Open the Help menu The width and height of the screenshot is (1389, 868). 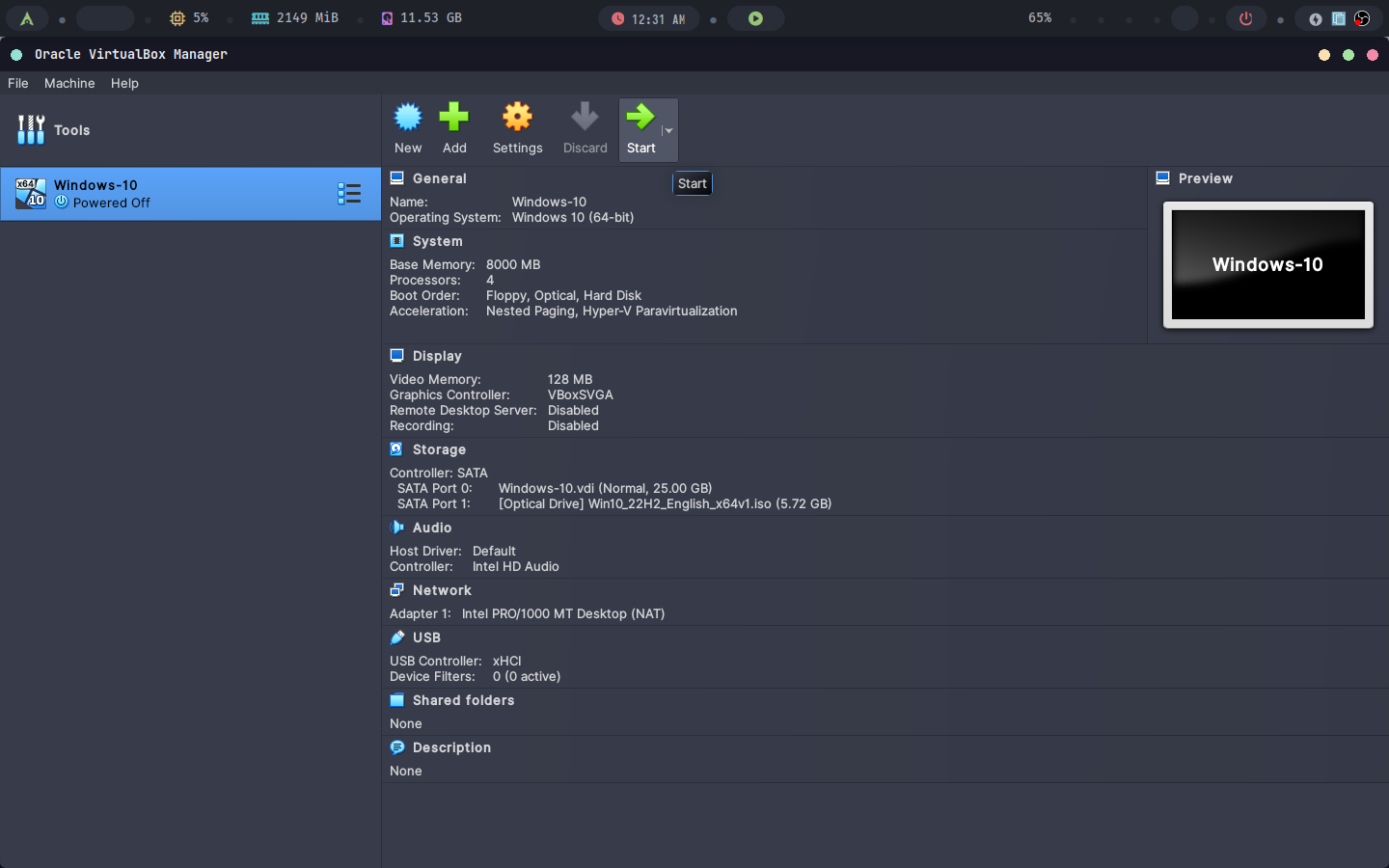[124, 83]
